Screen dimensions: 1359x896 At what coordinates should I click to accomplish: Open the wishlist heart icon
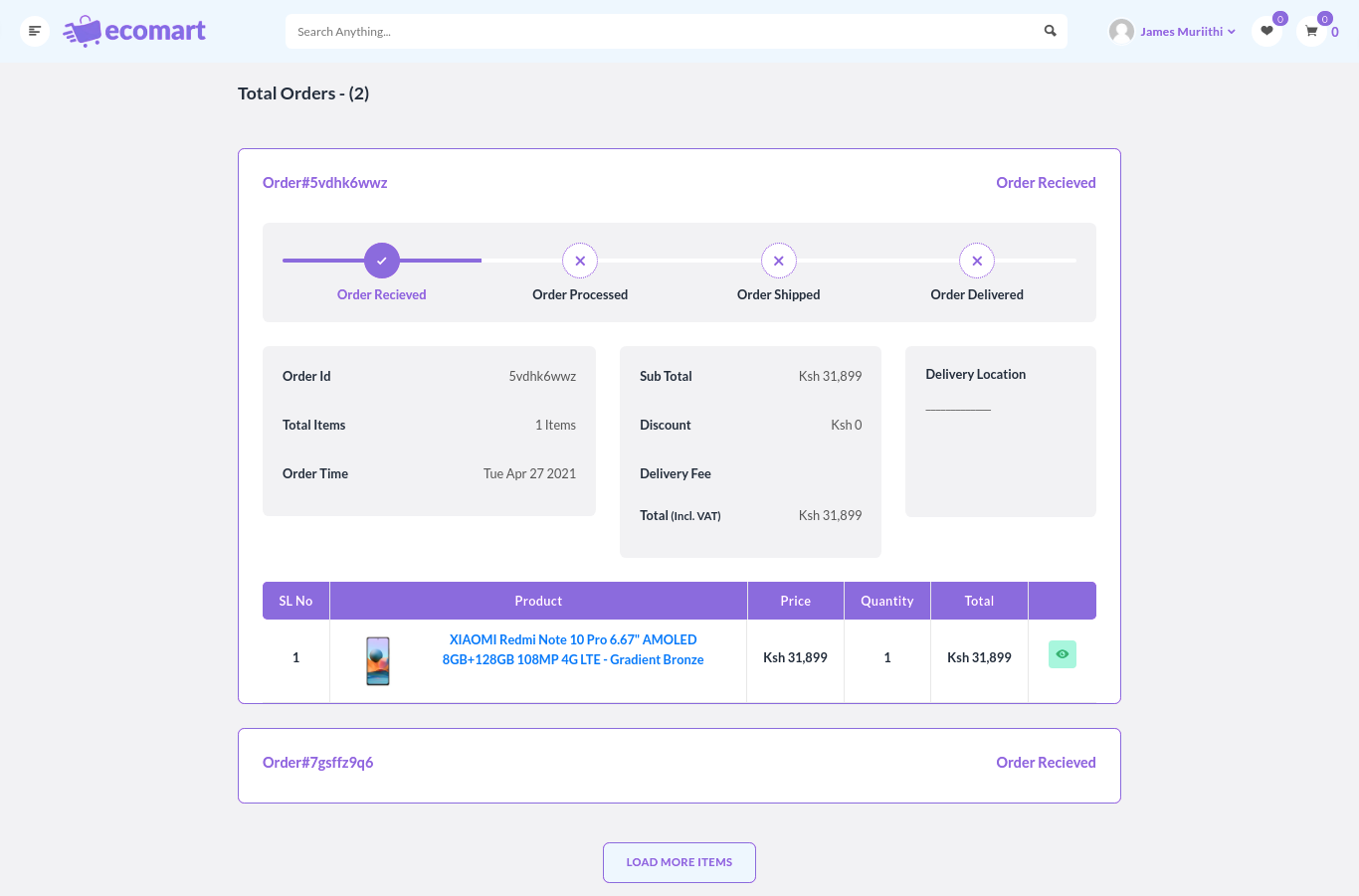click(x=1266, y=31)
